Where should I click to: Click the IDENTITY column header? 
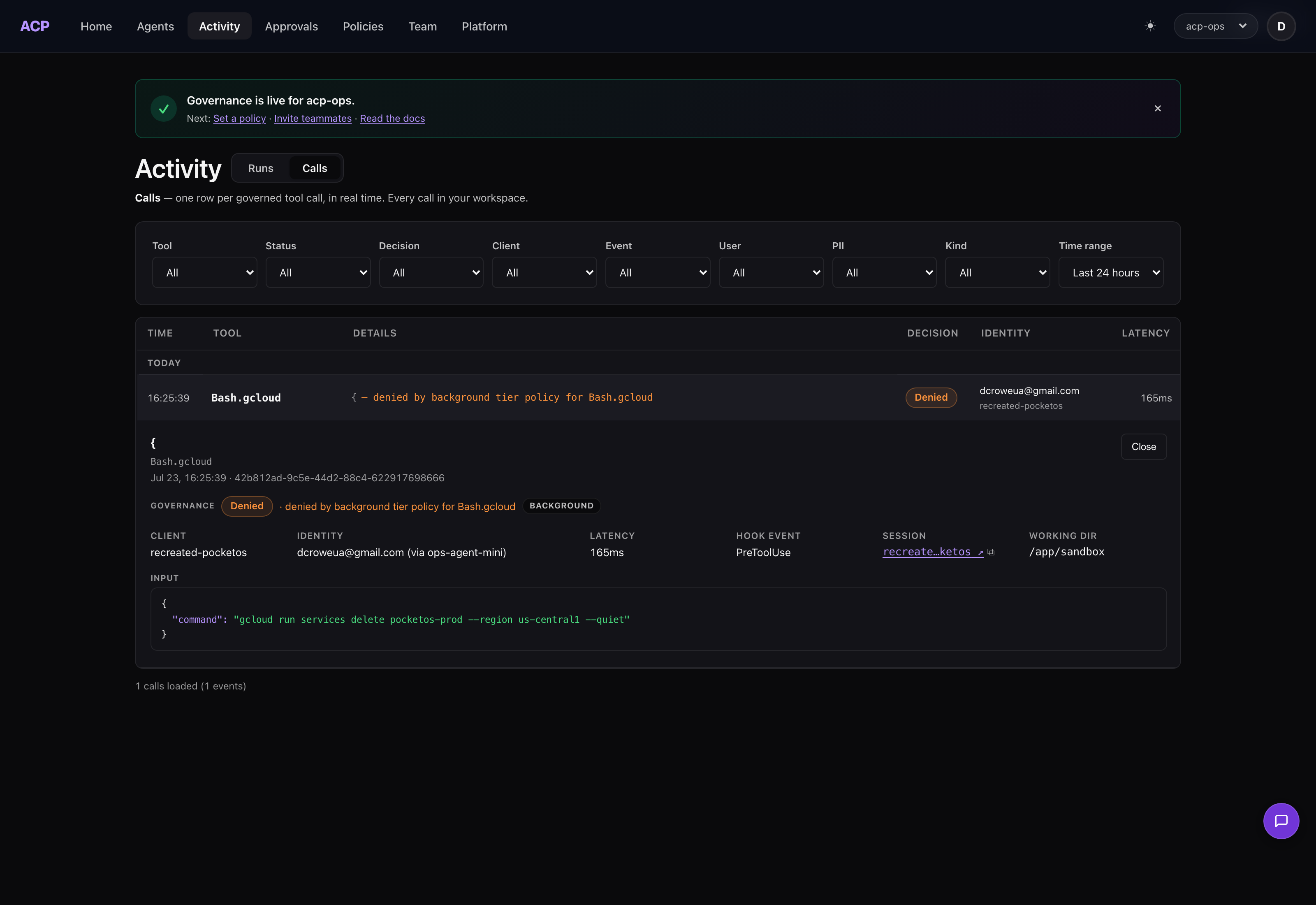pos(1006,334)
